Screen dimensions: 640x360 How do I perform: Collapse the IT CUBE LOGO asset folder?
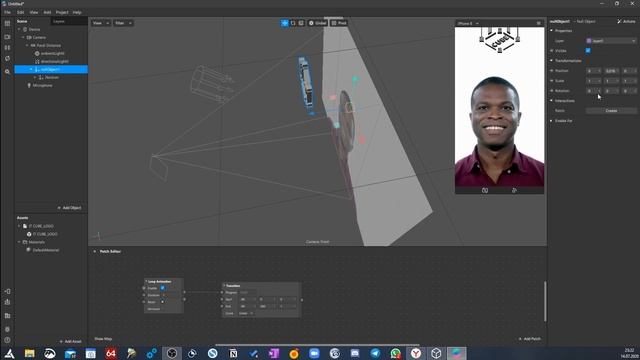[19, 226]
